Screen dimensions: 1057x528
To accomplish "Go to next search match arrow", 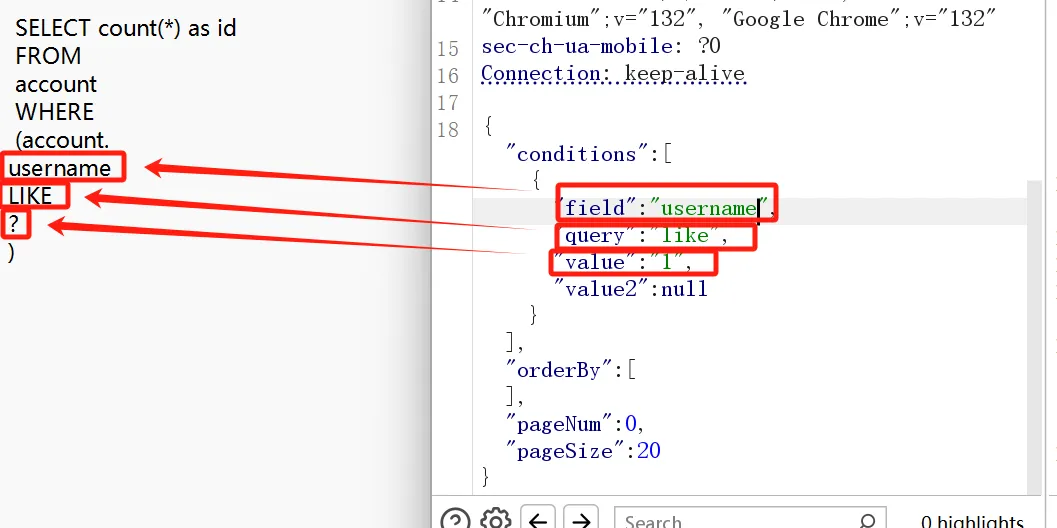I will click(x=580, y=519).
